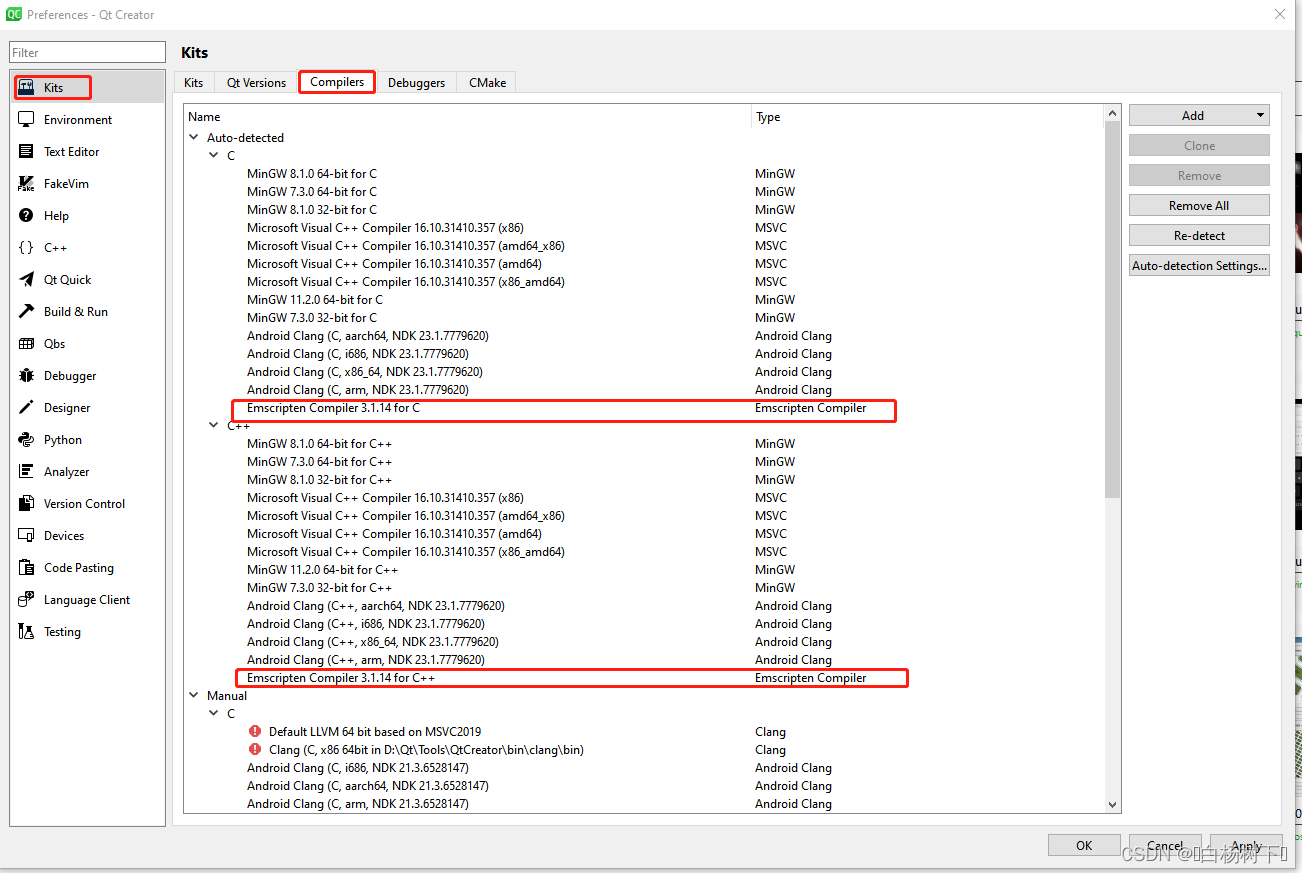Open the Add button dropdown arrow
1302x873 pixels.
(x=1260, y=116)
